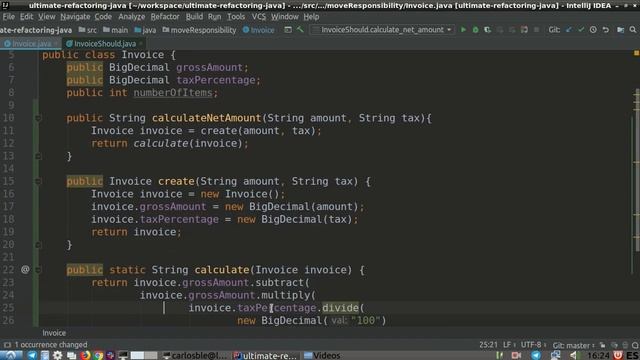Collapse create method fold at line 15

[38, 181]
